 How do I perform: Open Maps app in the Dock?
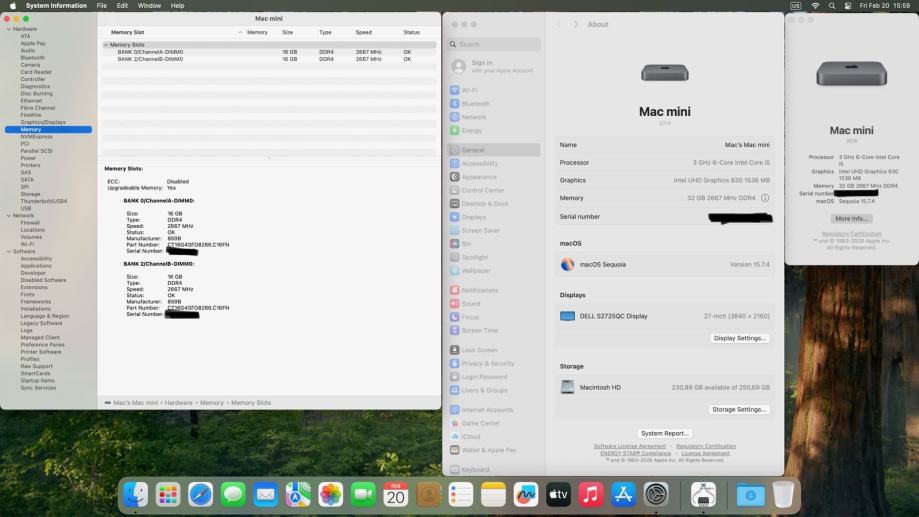pyautogui.click(x=298, y=495)
